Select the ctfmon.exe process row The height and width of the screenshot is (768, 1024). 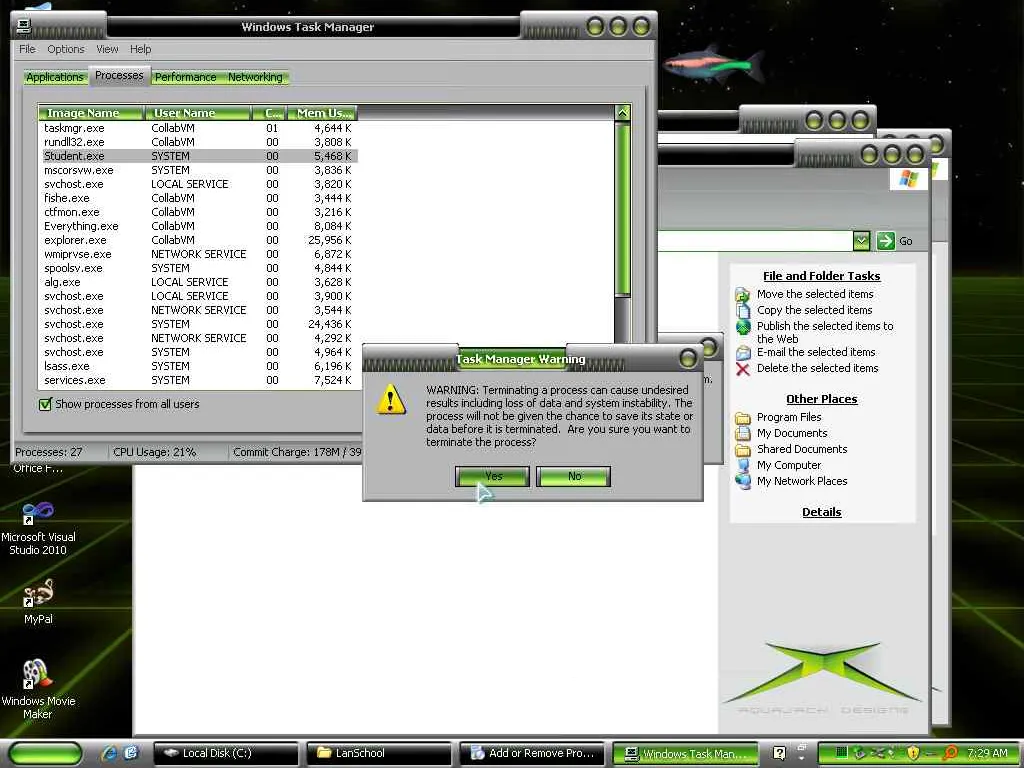click(198, 212)
